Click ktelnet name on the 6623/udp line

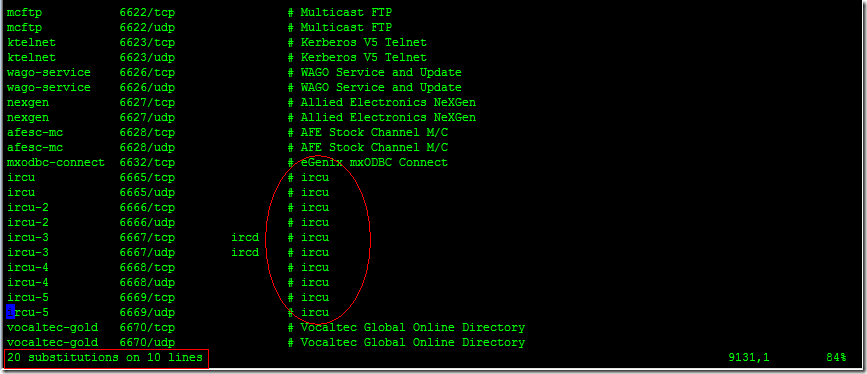point(32,58)
